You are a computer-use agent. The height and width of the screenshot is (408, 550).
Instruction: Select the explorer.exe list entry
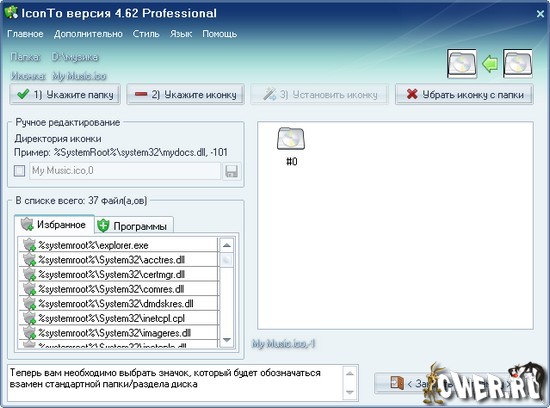pos(118,245)
